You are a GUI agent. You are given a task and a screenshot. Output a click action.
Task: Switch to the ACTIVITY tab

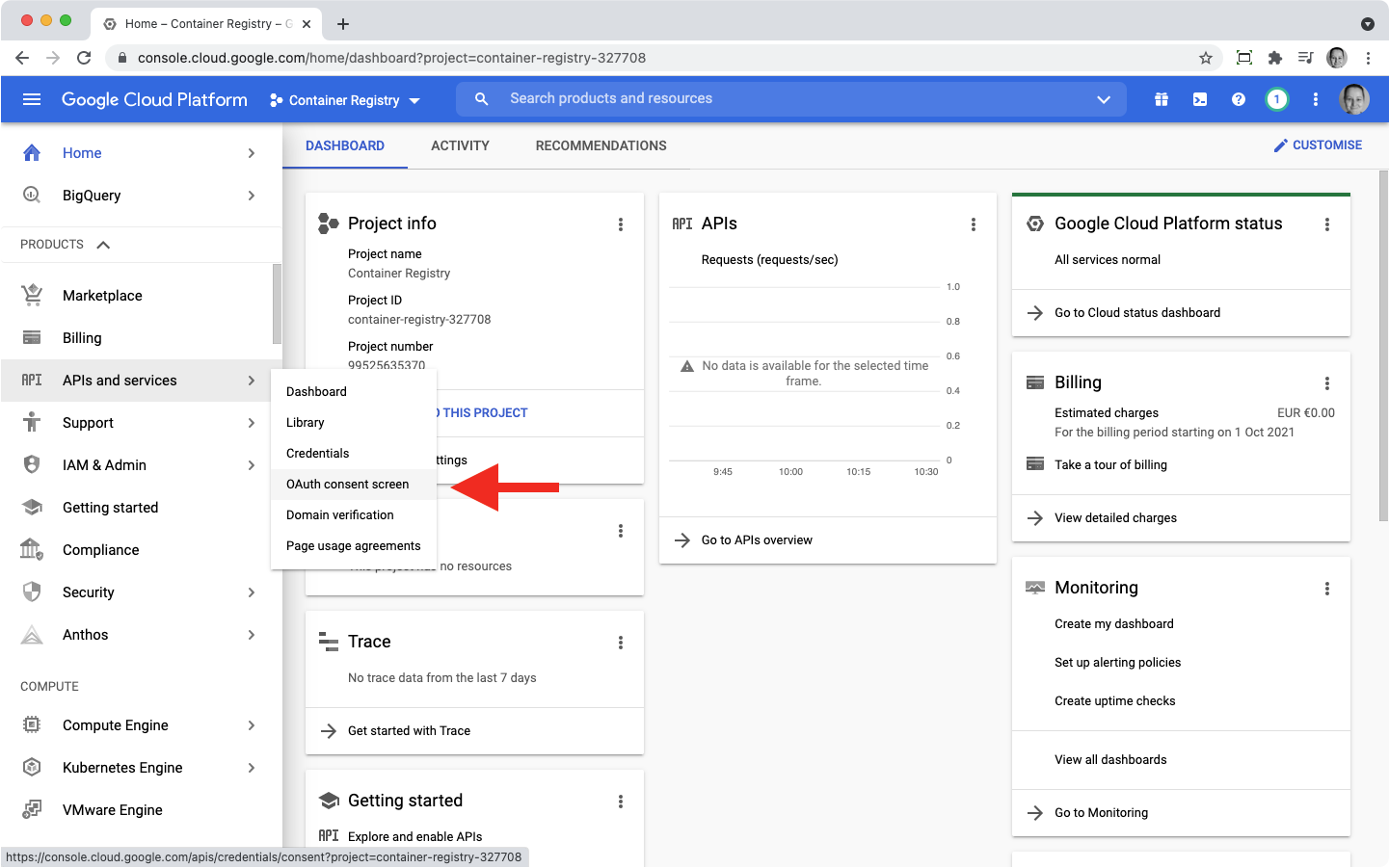(460, 145)
